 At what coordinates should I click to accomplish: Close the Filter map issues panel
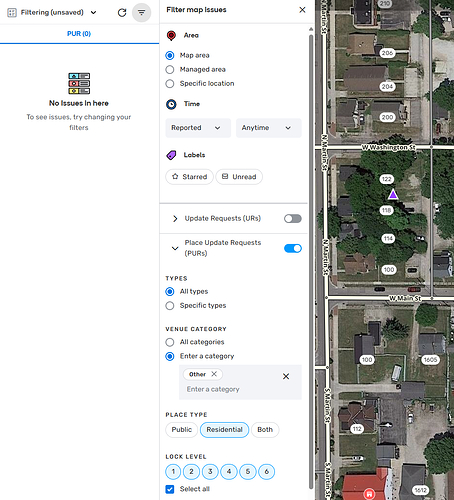point(302,10)
